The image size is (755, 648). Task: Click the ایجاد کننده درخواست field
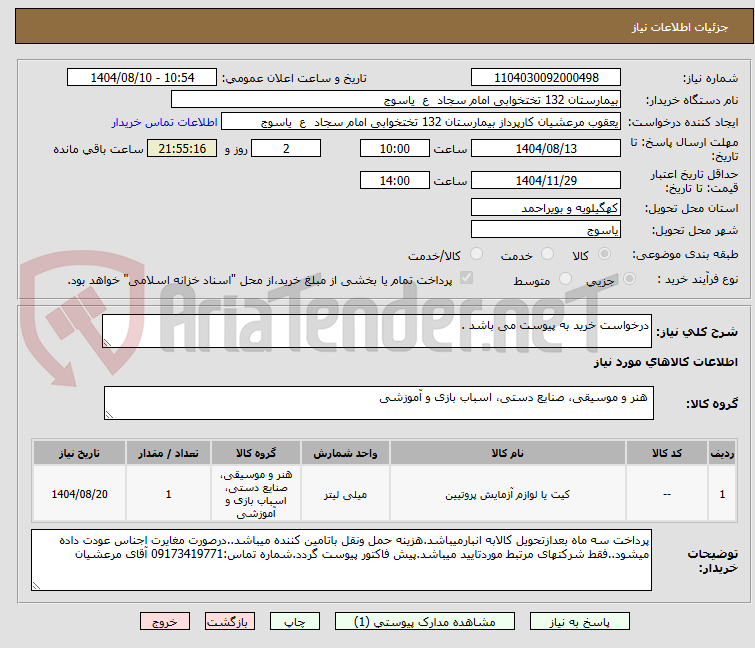[x=421, y=122]
